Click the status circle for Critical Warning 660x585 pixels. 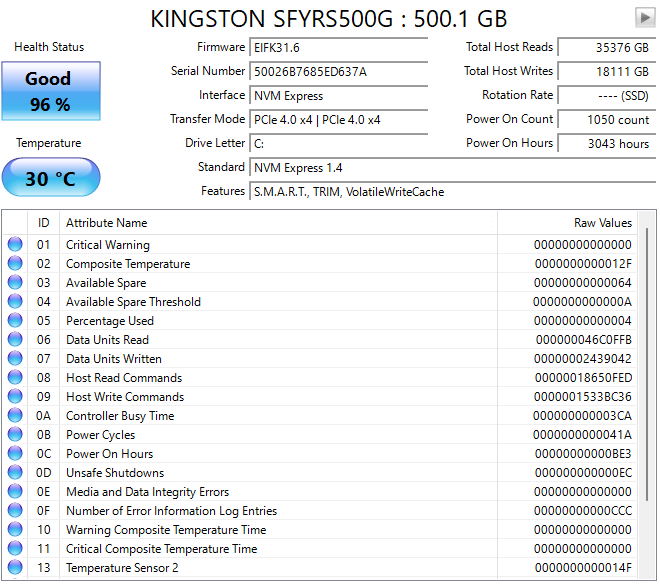click(x=15, y=245)
